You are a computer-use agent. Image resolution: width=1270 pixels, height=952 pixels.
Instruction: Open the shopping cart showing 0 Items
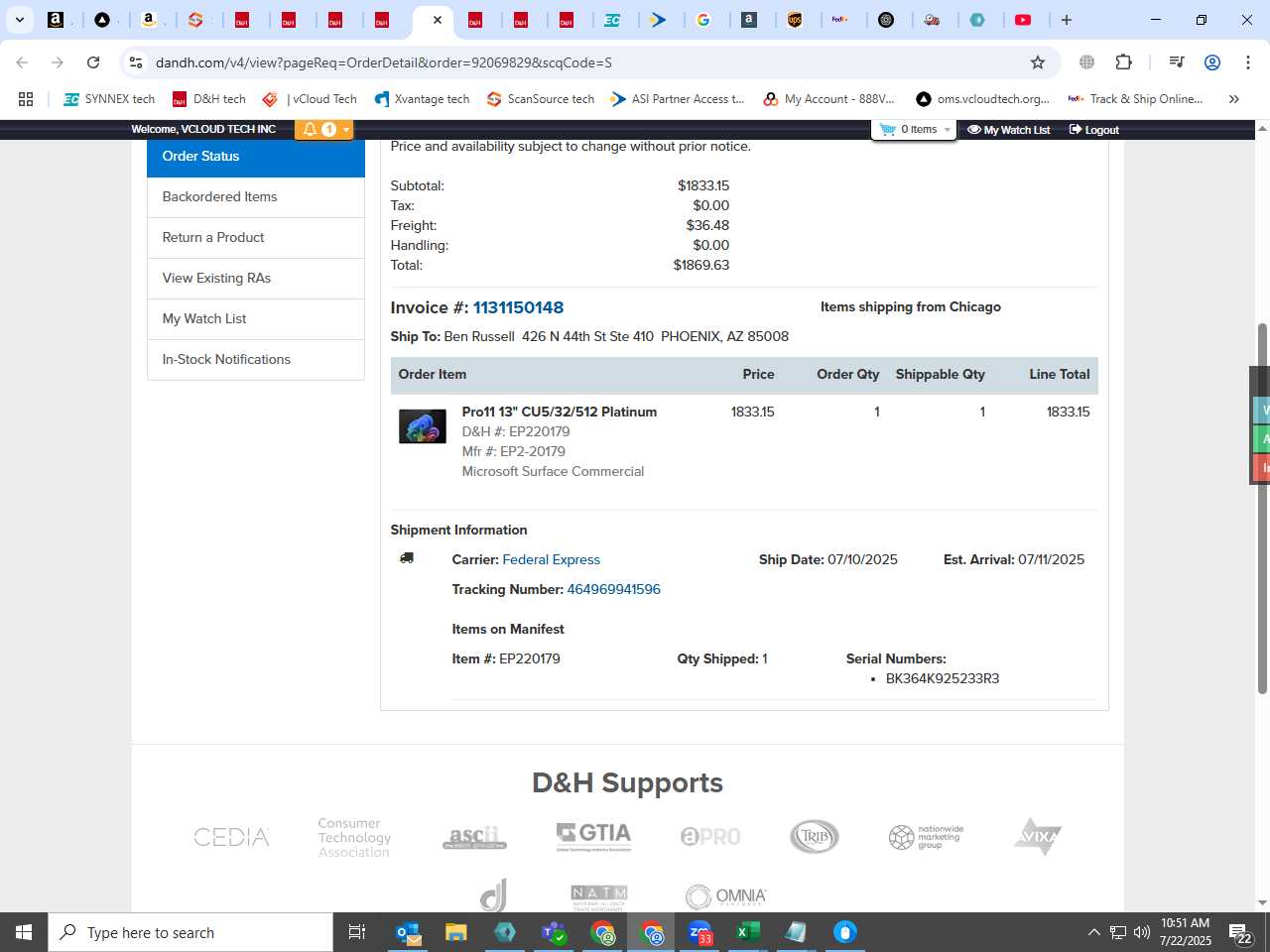click(913, 130)
